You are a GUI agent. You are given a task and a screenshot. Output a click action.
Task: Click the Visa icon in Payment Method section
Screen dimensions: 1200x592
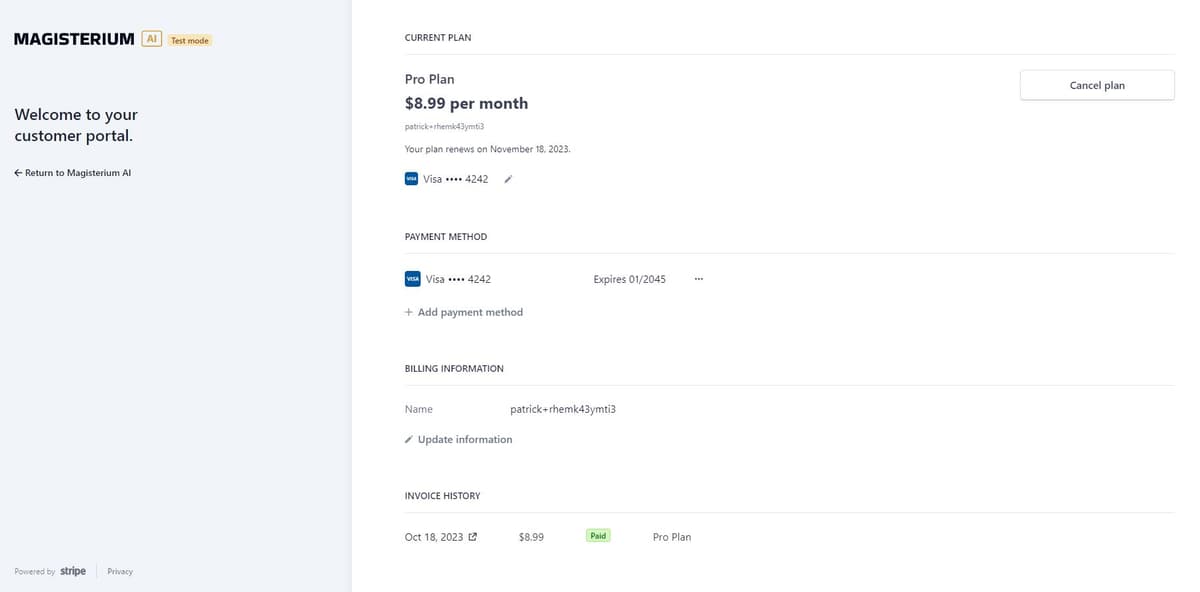pos(413,278)
